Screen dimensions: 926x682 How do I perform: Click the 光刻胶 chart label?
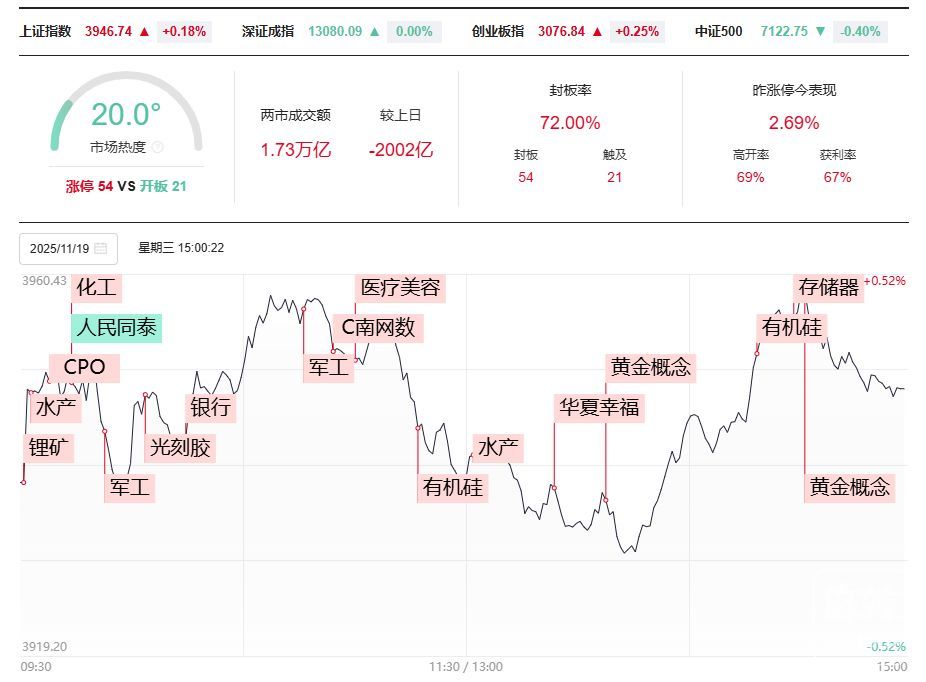(x=180, y=447)
